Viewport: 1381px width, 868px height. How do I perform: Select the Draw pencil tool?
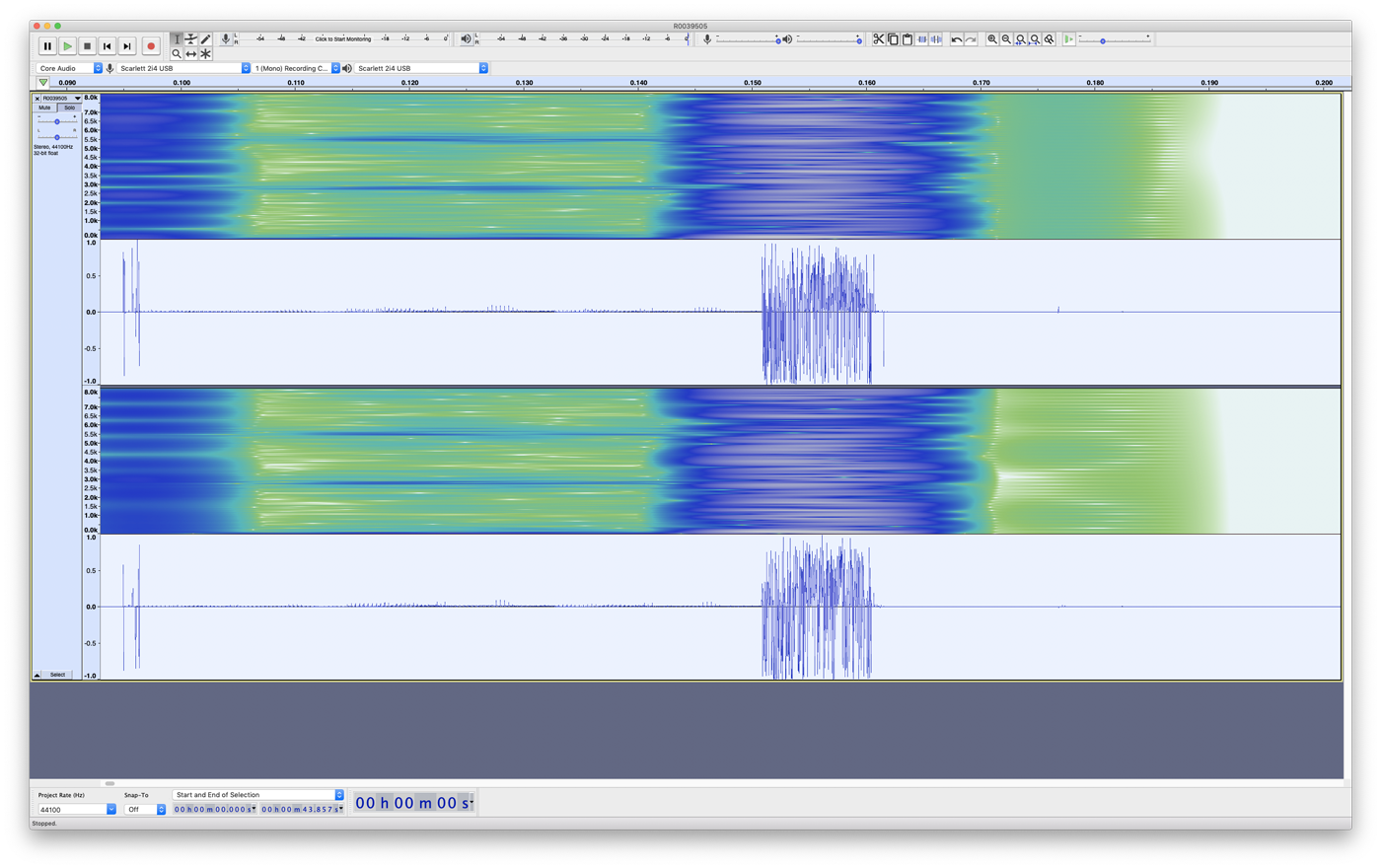click(205, 39)
